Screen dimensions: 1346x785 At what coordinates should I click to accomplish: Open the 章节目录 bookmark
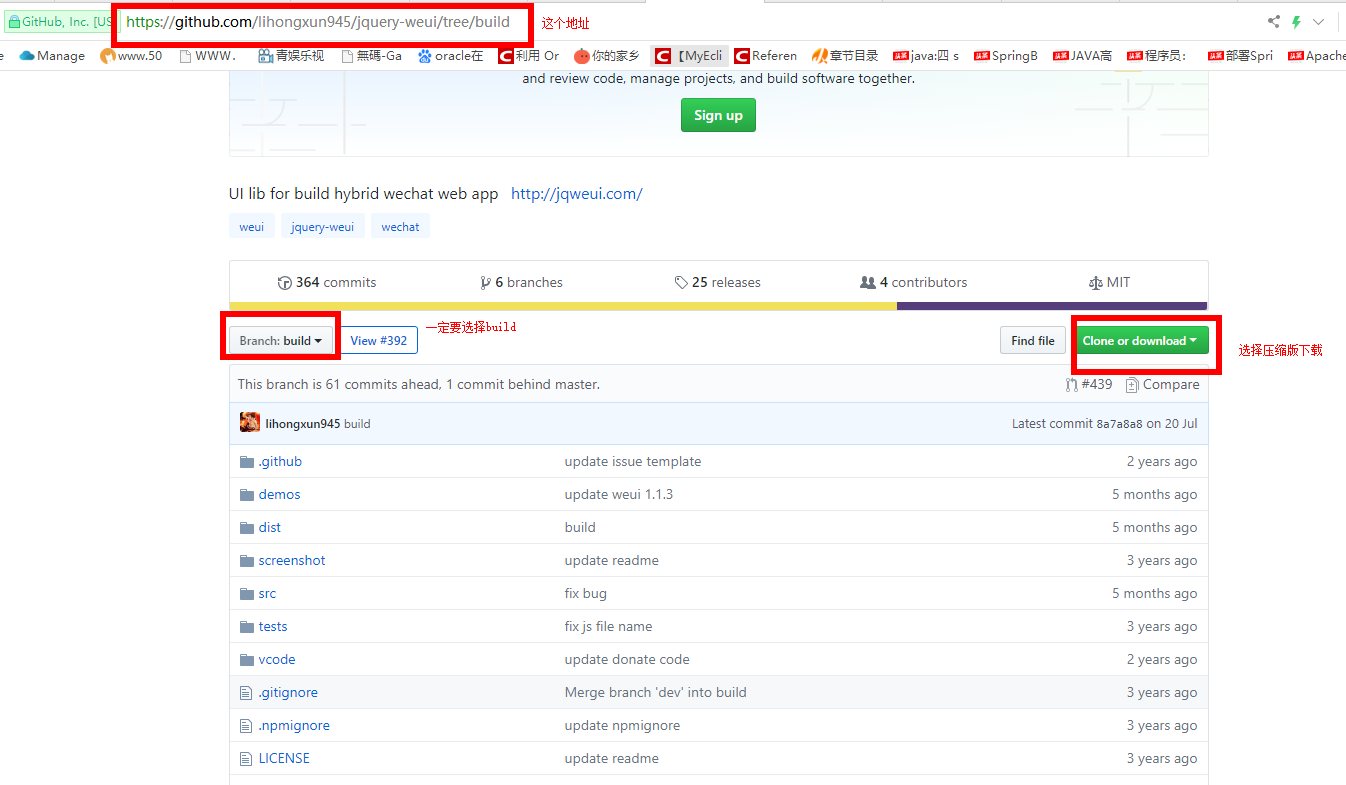845,56
